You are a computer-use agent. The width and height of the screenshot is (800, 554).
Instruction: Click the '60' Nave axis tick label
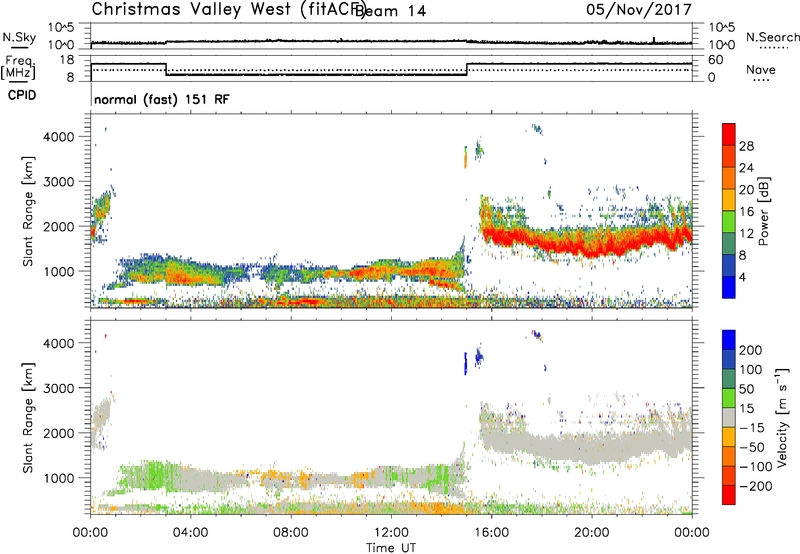(715, 60)
